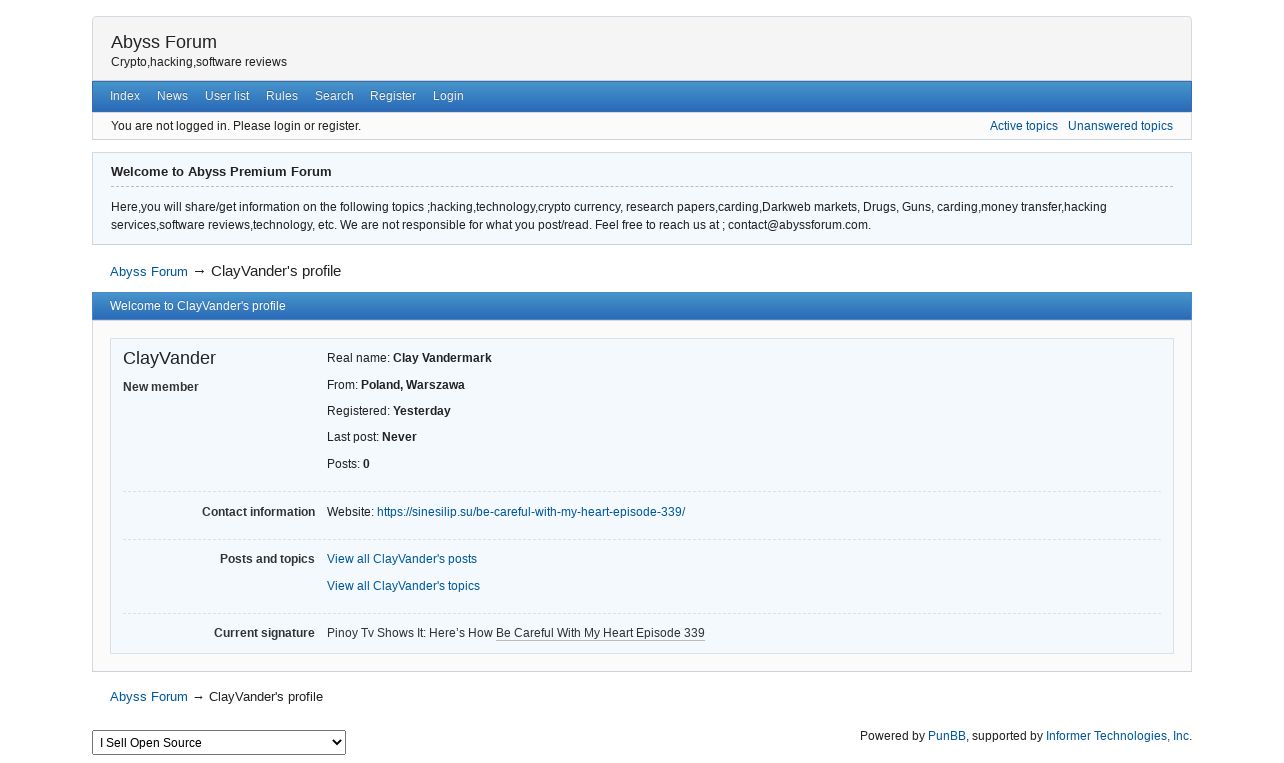This screenshot has height=763, width=1284.
Task: View the forum Rules
Action: [282, 96]
